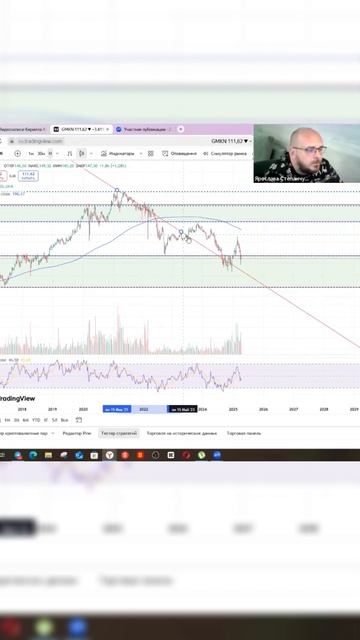Set range to 1м

7,420
